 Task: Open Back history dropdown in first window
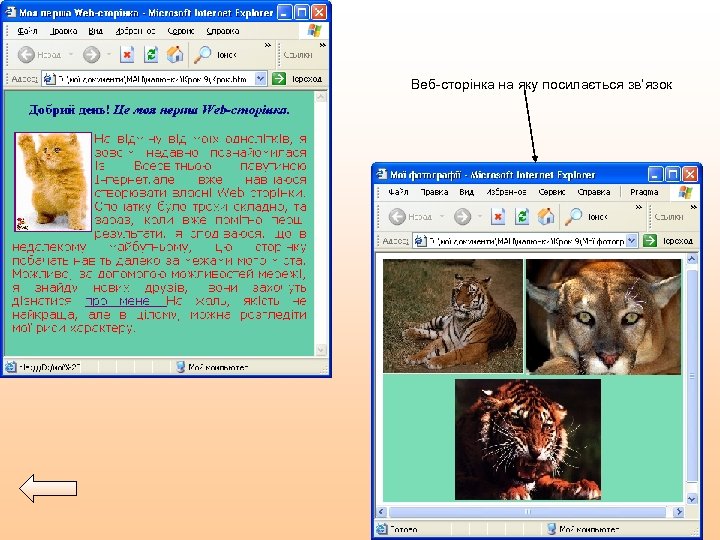71,55
